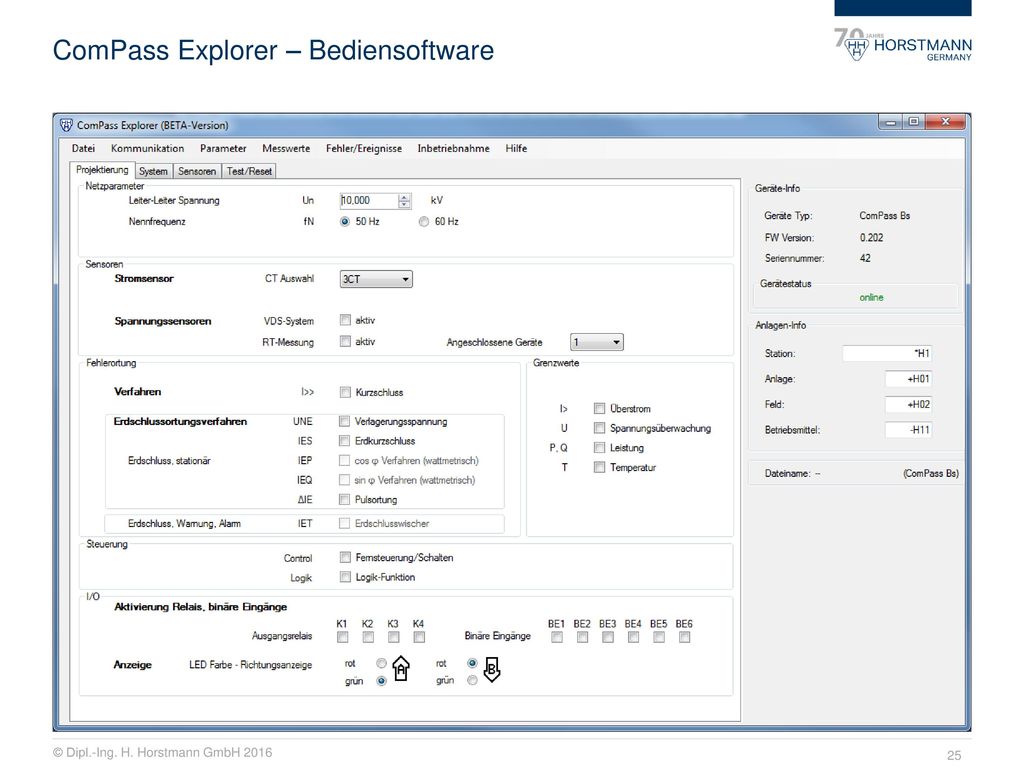Tick the cos φ Verfahren checkbox
Screen dimensions: 1024x768
coord(344,460)
